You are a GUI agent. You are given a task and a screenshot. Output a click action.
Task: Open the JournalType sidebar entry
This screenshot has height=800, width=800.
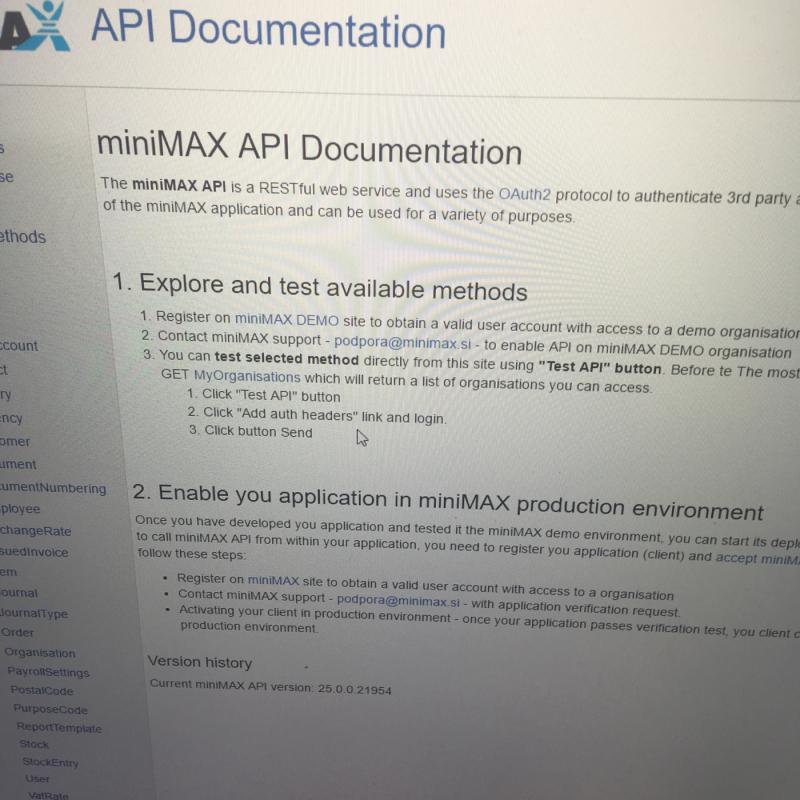(33, 614)
